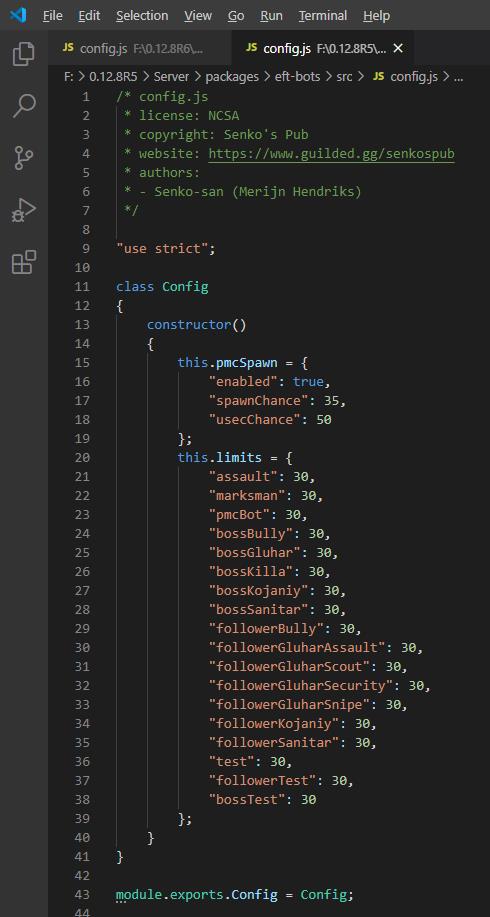This screenshot has width=490, height=917.
Task: Switch to the config.js R6 tab
Action: tap(140, 49)
